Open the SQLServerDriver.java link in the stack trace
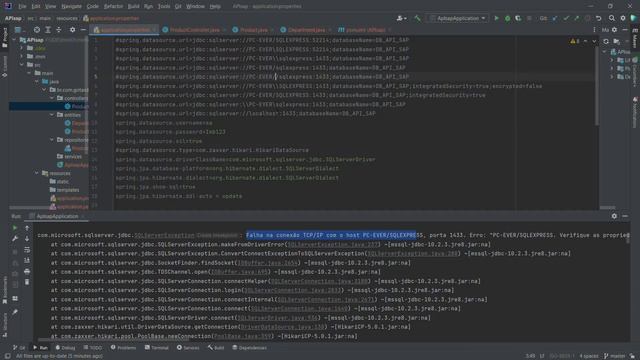The width and height of the screenshot is (640, 360). coord(277,318)
